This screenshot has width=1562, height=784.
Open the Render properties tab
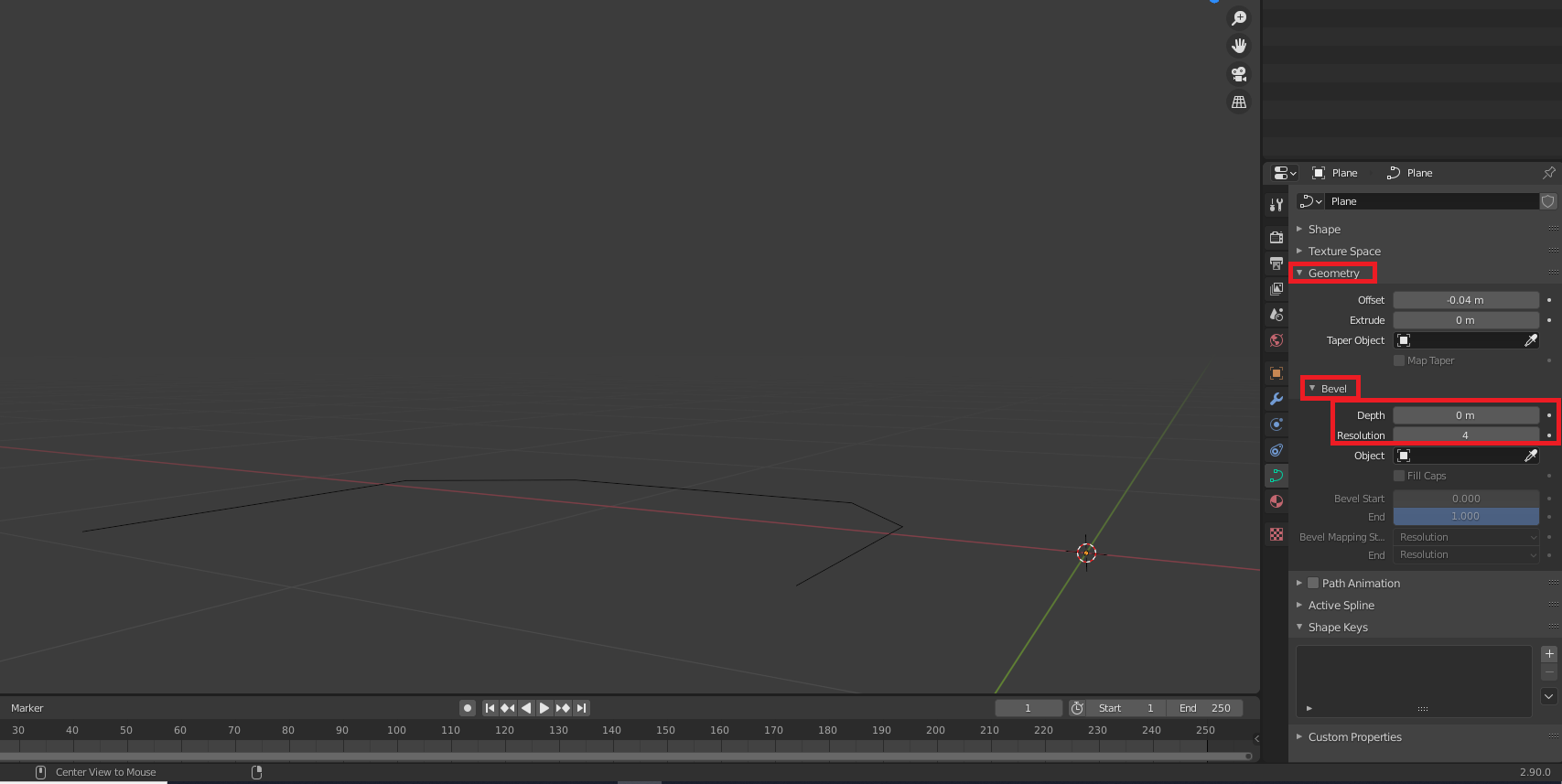tap(1277, 238)
